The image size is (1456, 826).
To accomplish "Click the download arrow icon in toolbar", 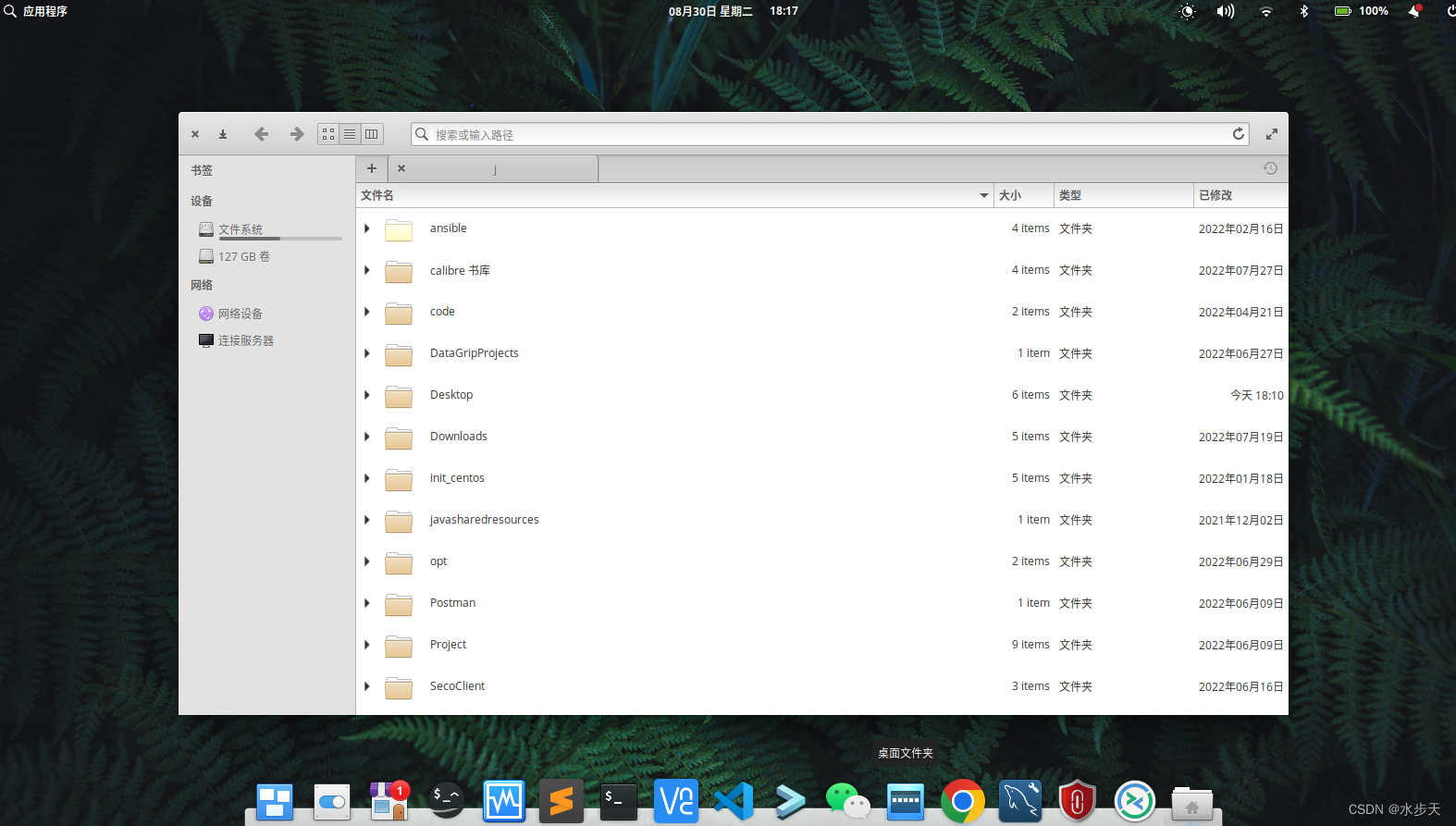I will [223, 134].
